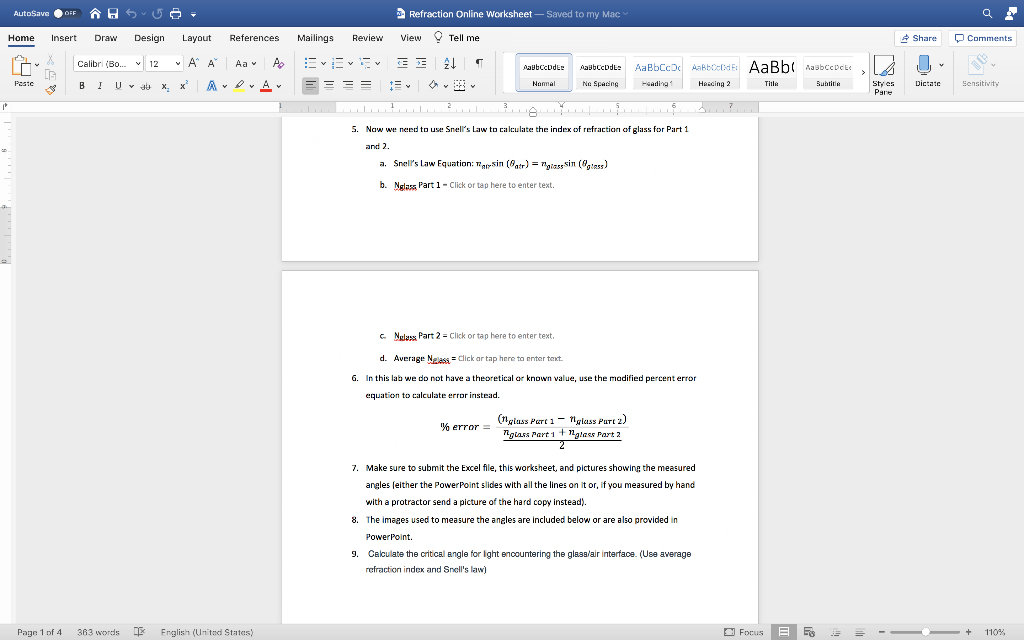1024x640 pixels.
Task: Switch to Web Layout view in status bar
Action: [x=809, y=632]
